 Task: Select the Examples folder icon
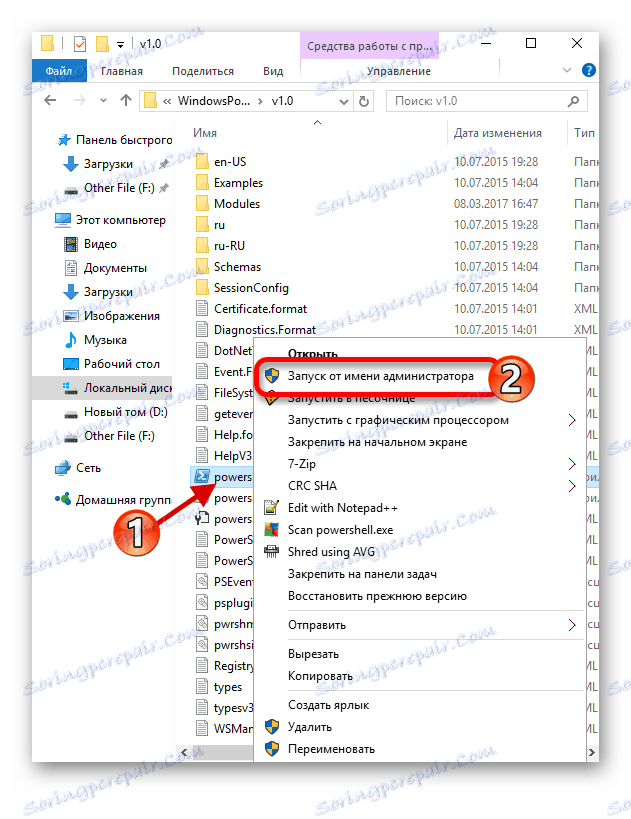click(x=202, y=182)
